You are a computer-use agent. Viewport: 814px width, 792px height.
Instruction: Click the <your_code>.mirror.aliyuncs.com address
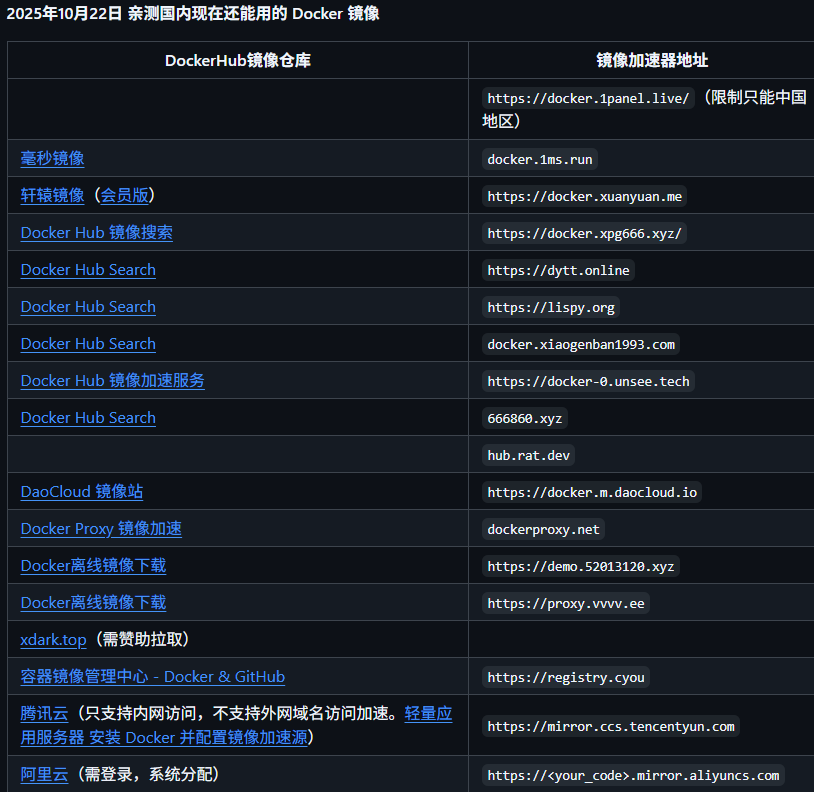pos(633,775)
